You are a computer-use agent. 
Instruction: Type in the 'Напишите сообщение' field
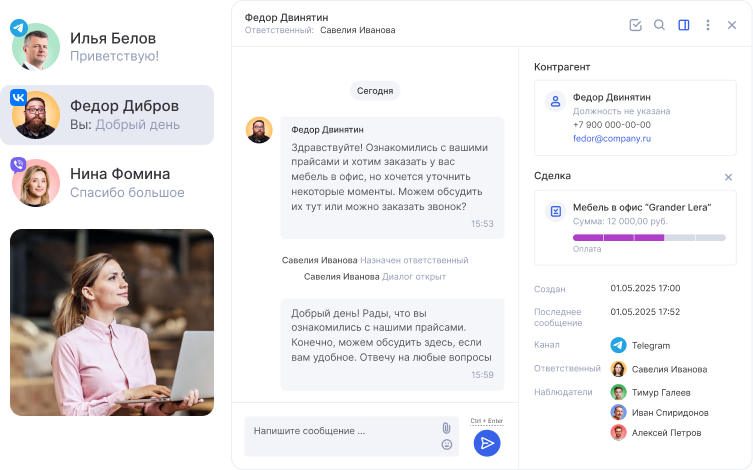tap(340, 431)
